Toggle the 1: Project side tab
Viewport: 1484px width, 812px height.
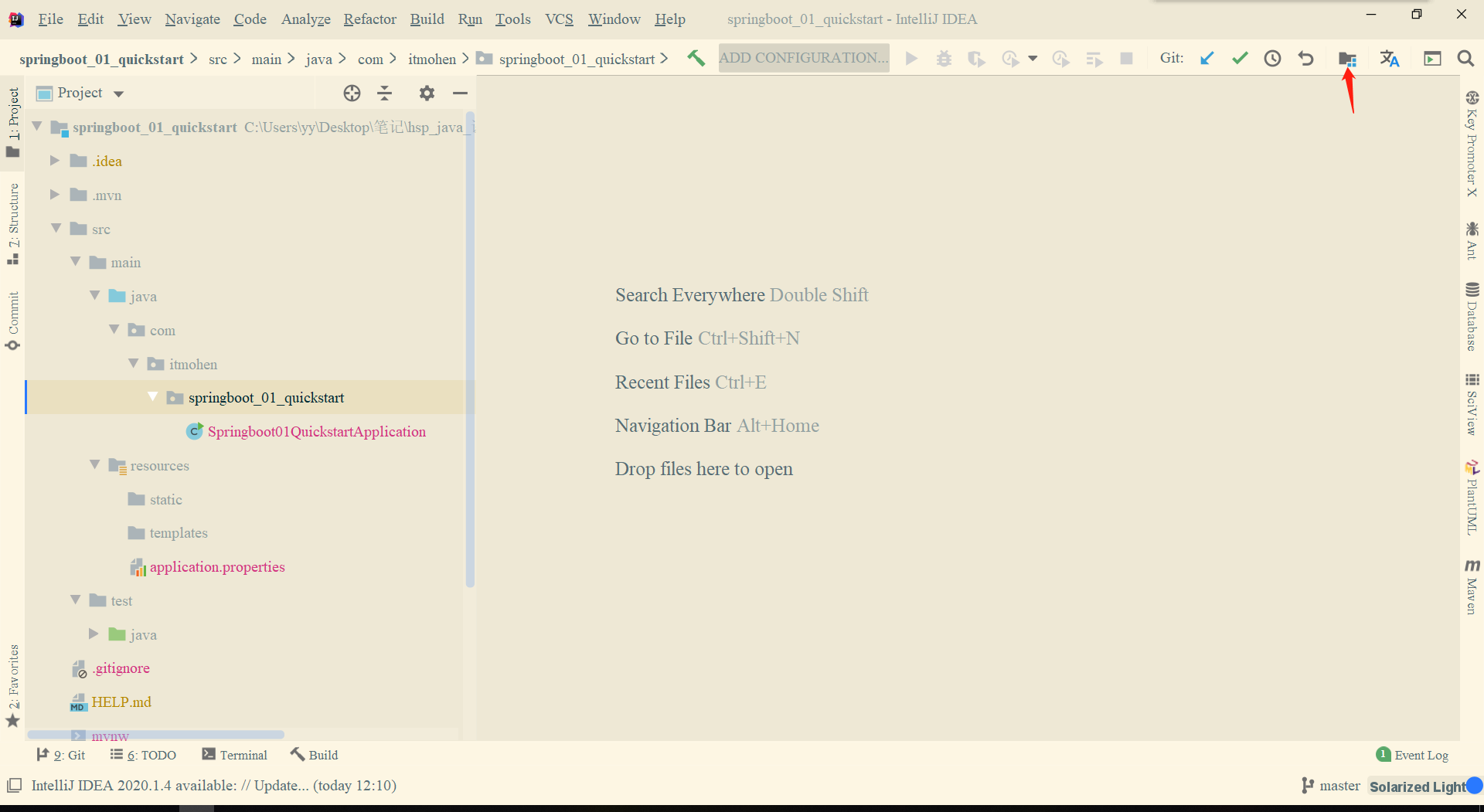(x=13, y=122)
